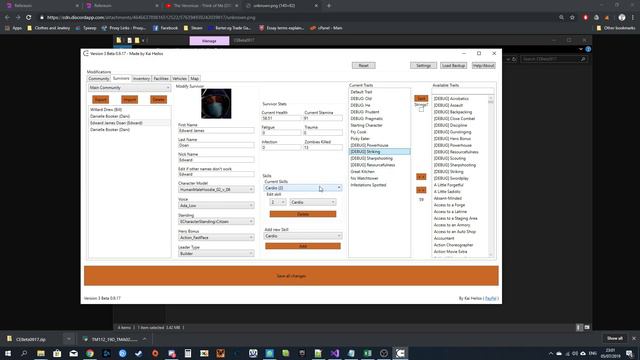
Task: Open File Explorer from the taskbar
Action: coord(41,353)
